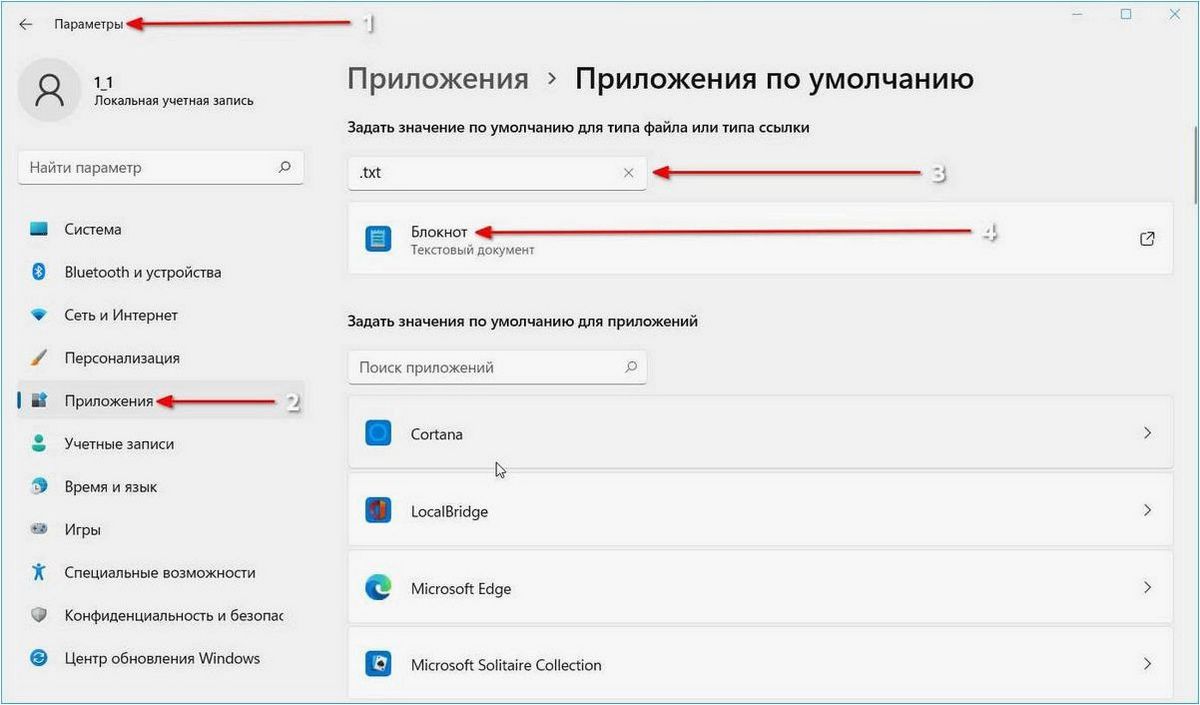Open Центр обновления Windows section

point(161,659)
